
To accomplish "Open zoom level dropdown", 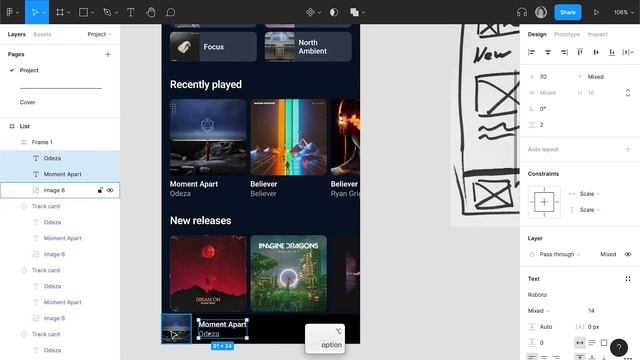I will click(x=624, y=12).
